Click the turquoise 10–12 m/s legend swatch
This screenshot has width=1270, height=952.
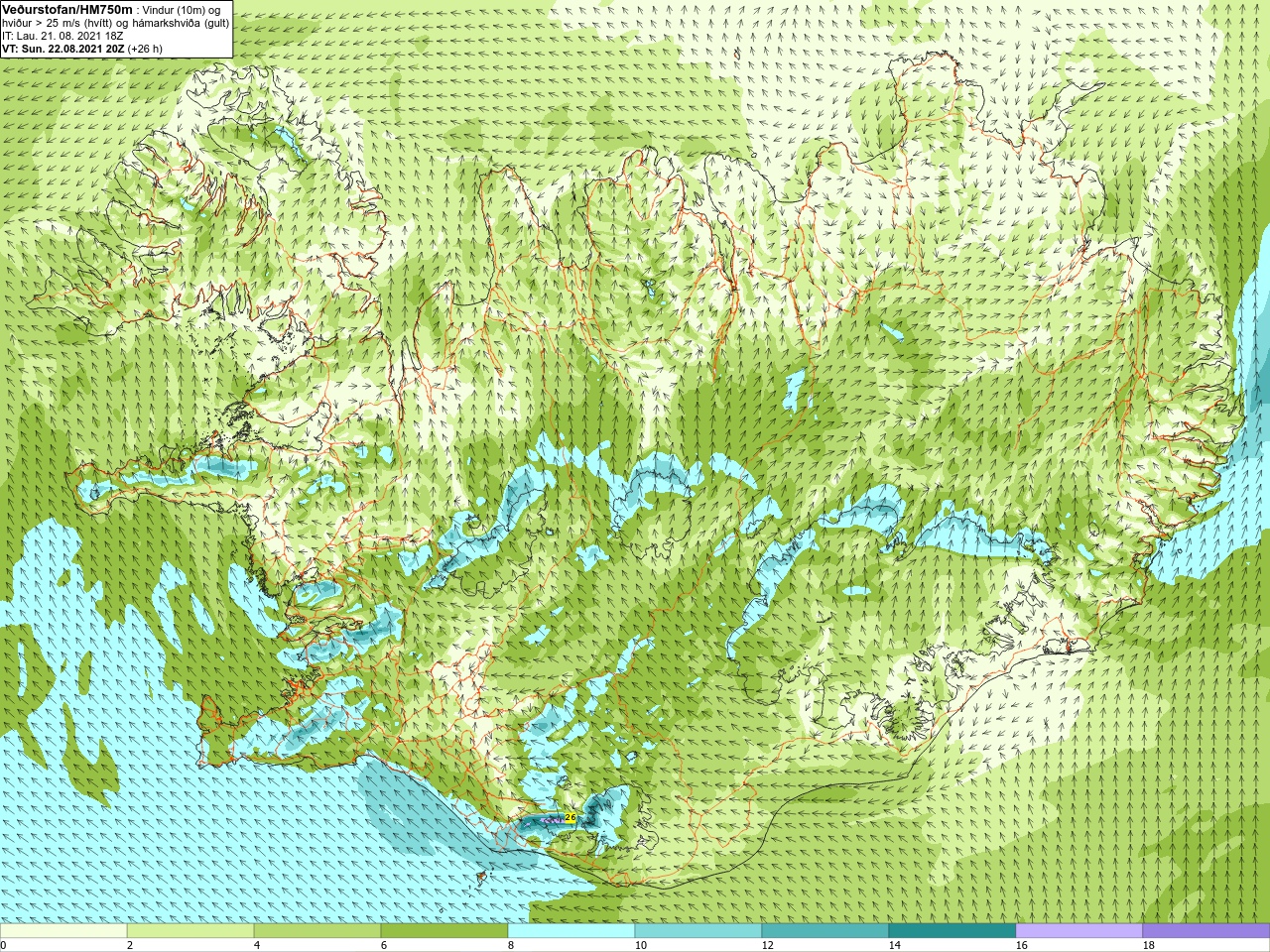click(698, 931)
